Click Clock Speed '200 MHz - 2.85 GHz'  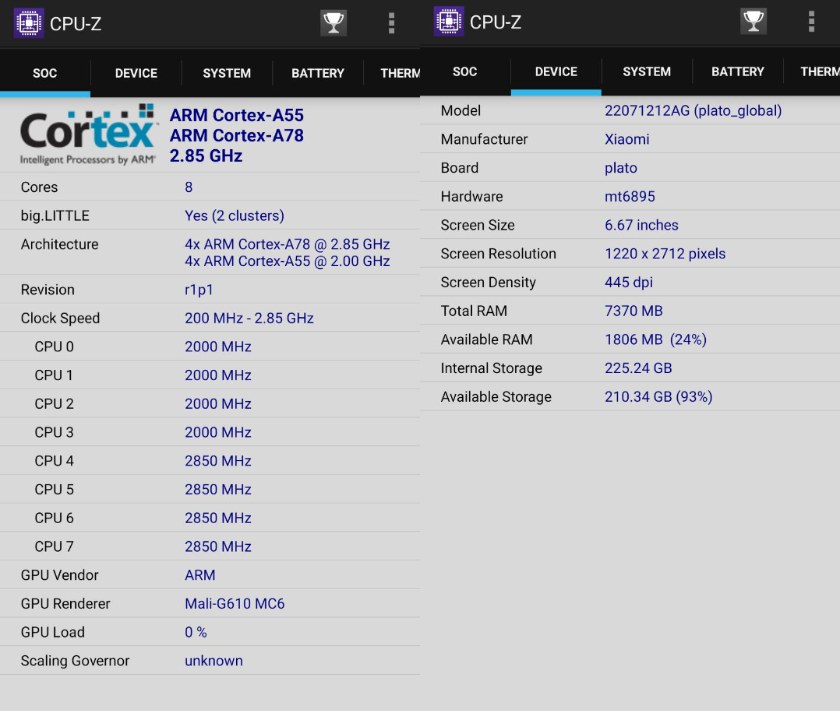[x=249, y=318]
